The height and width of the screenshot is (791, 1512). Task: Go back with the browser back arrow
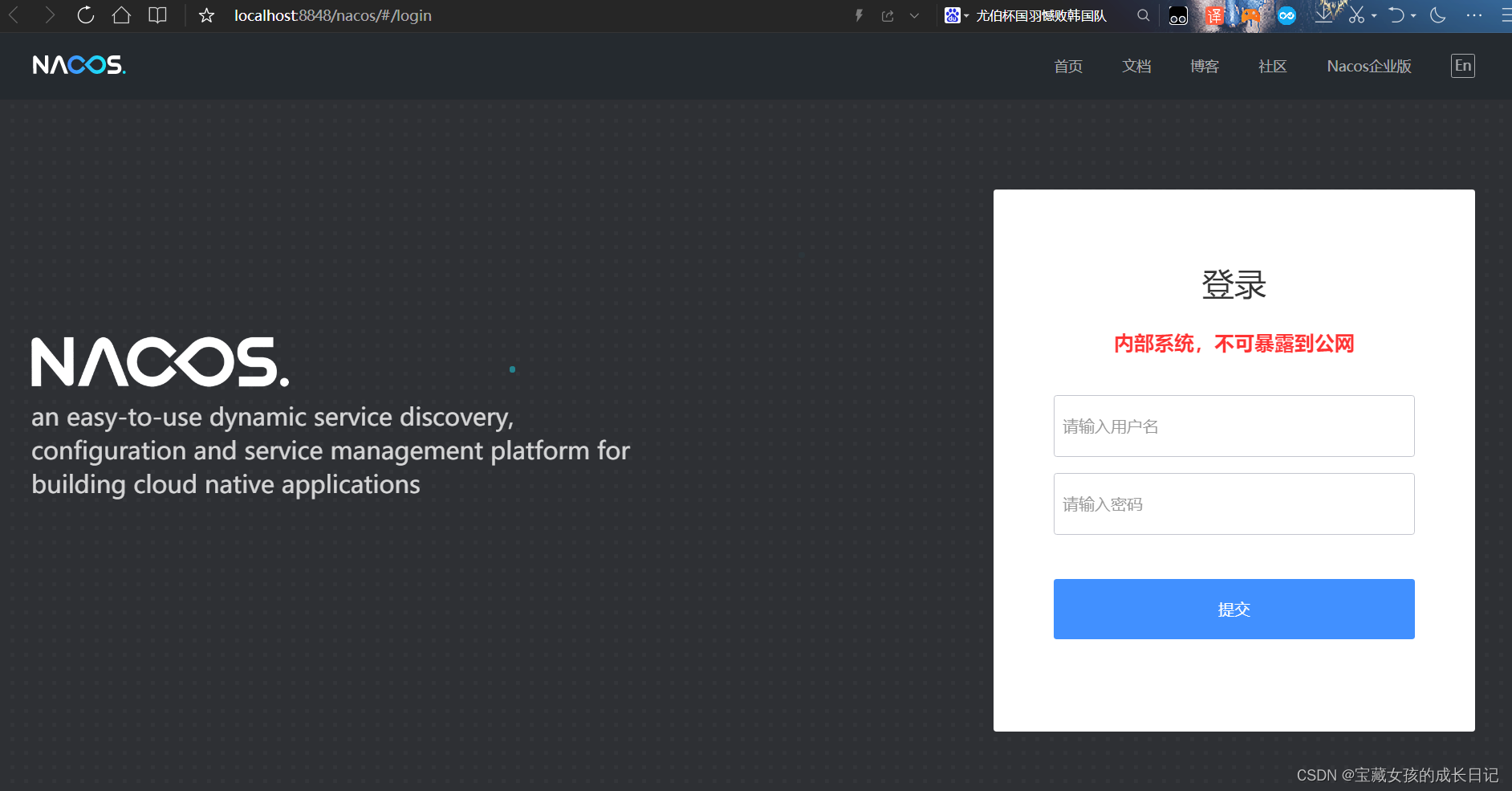pos(14,15)
